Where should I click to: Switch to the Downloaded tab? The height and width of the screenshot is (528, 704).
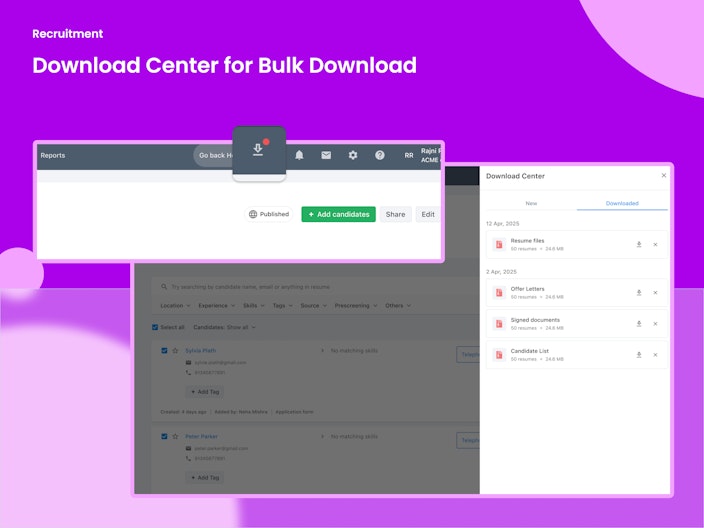[x=622, y=203]
